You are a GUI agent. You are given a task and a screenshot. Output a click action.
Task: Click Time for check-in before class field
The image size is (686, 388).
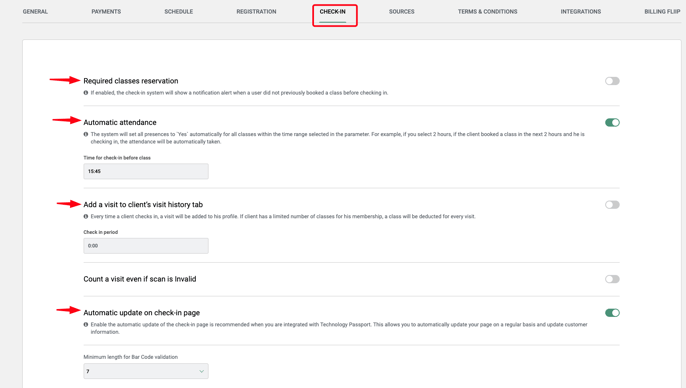(146, 171)
